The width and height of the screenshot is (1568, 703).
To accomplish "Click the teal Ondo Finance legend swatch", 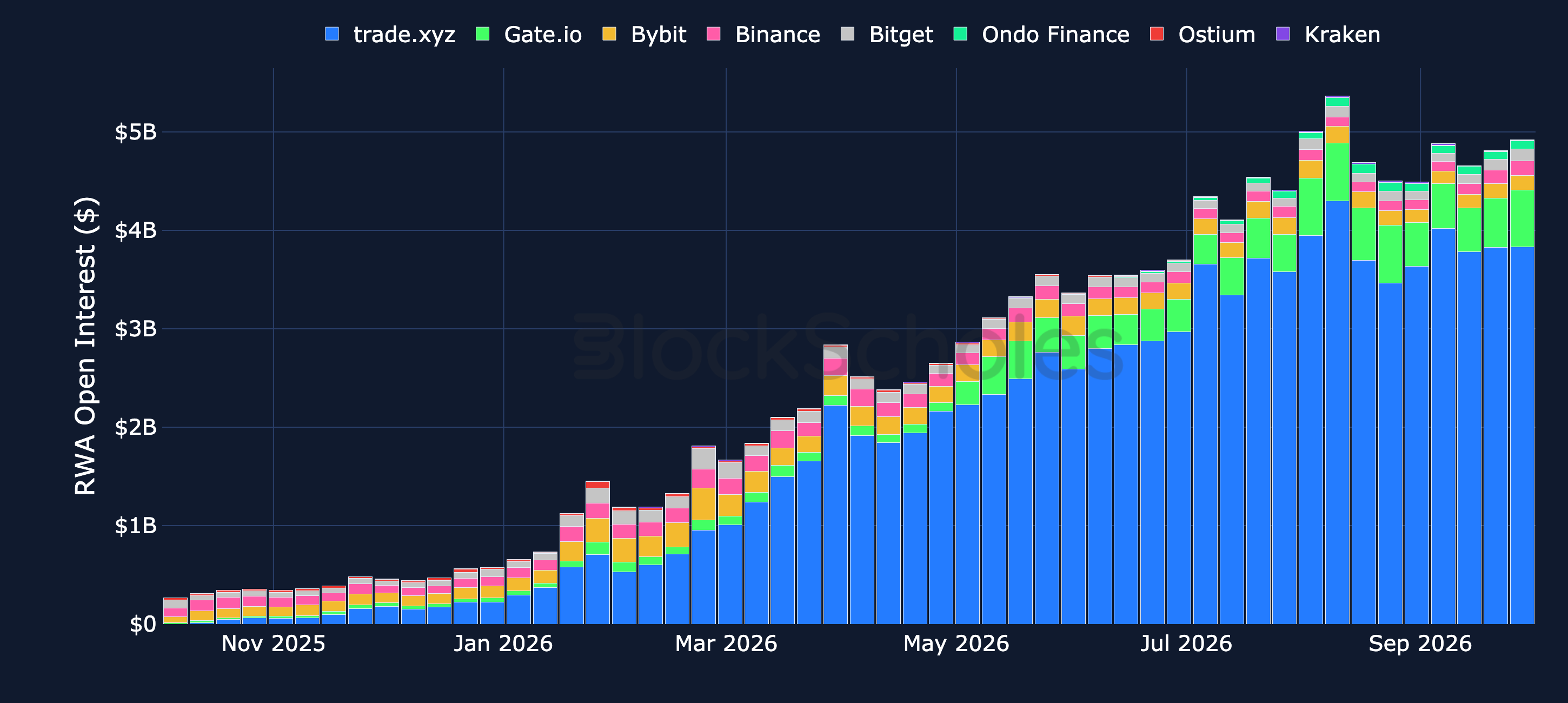I will click(960, 34).
